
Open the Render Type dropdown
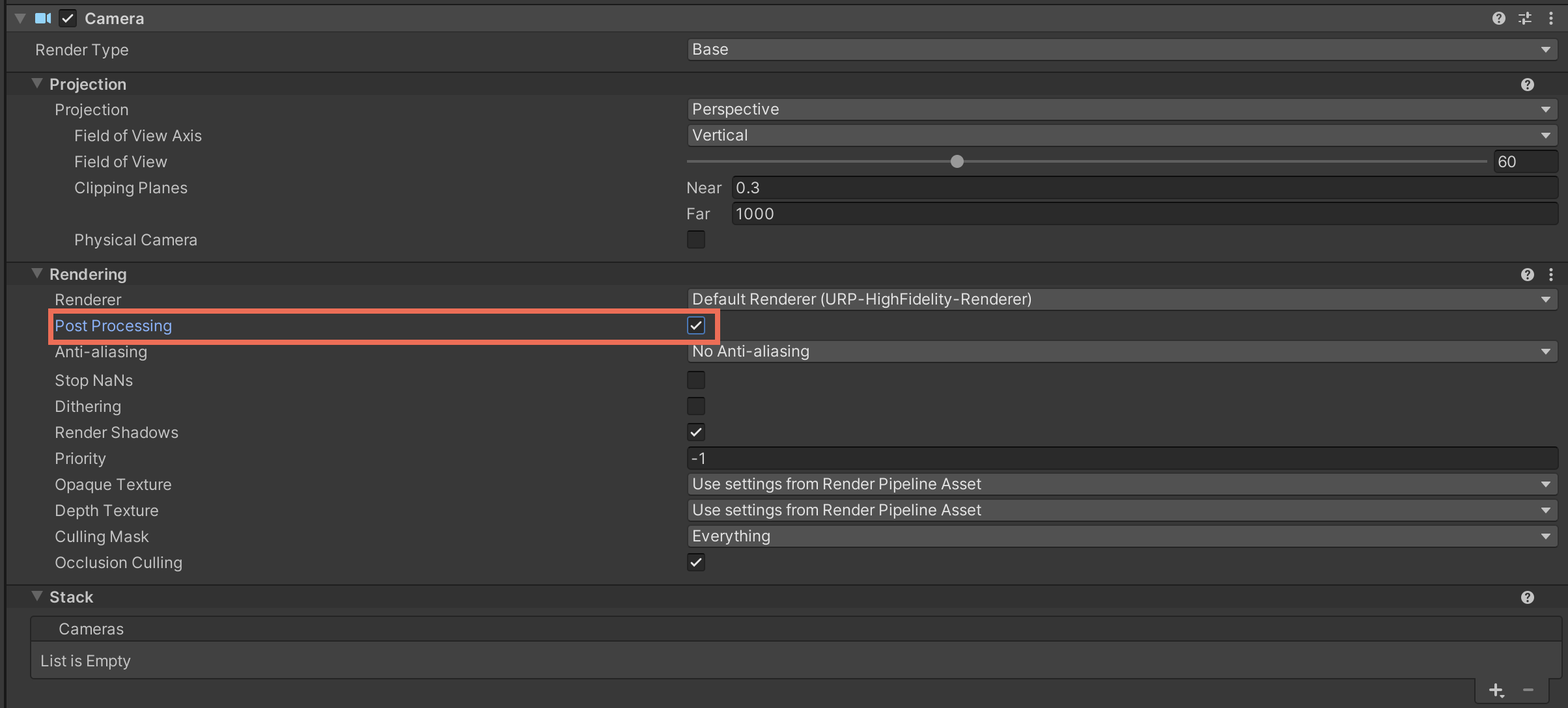1121,49
